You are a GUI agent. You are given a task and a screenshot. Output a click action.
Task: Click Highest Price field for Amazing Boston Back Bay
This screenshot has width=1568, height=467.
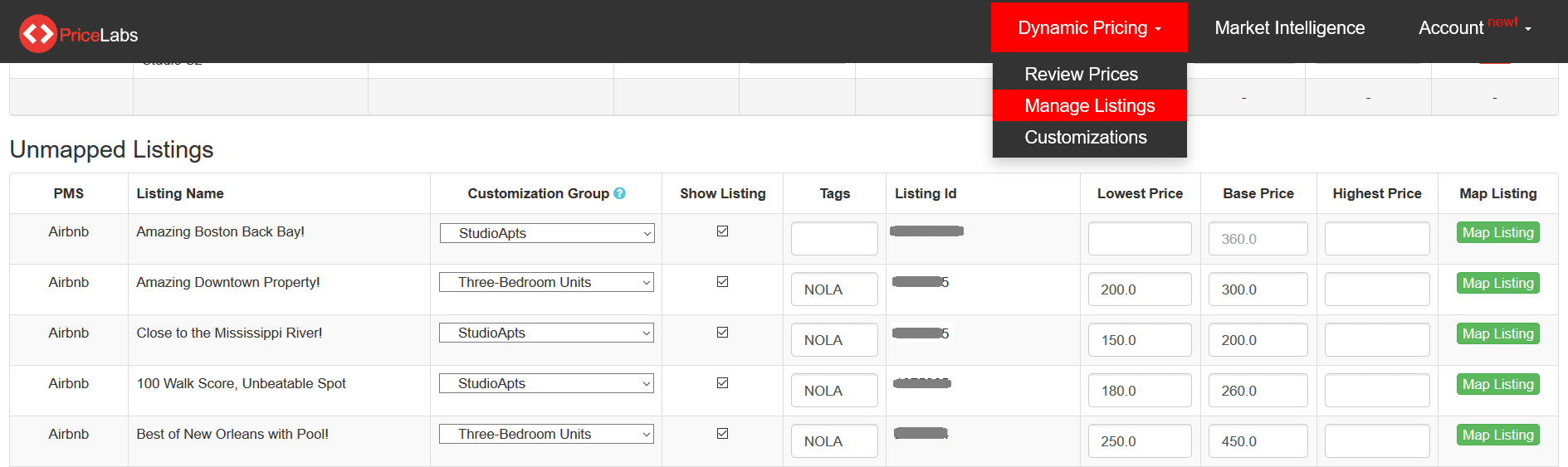tap(1377, 238)
